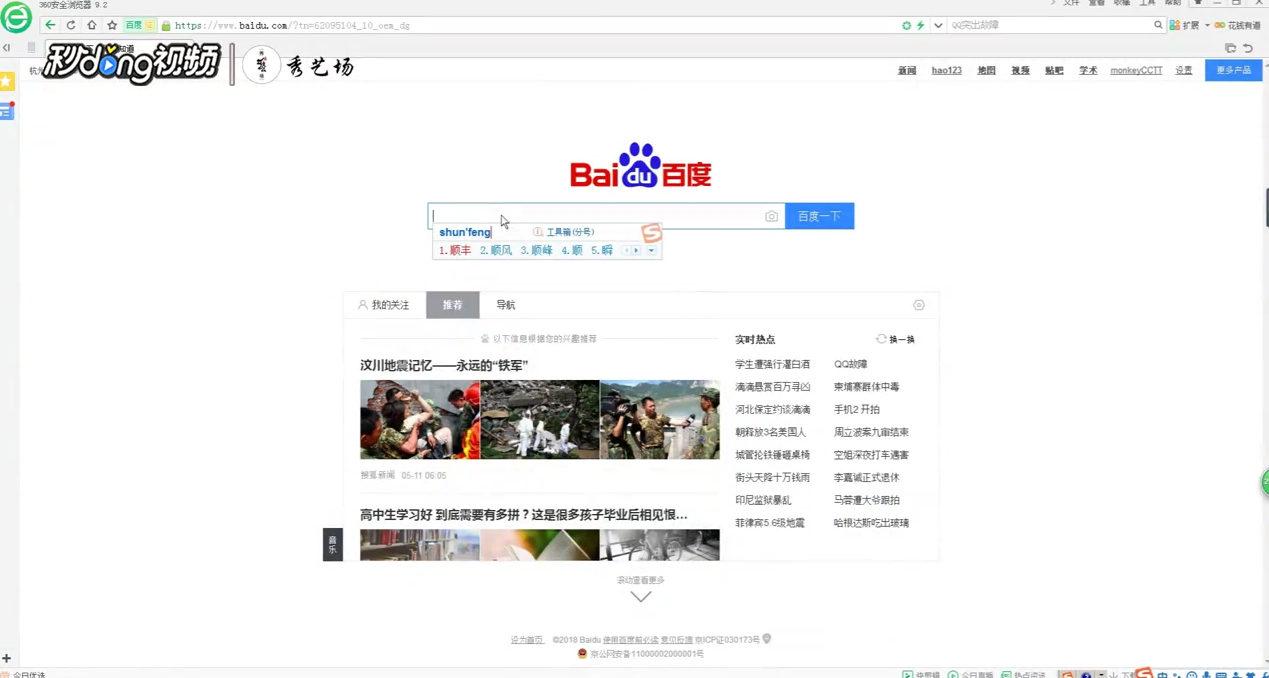Screen dimensions: 1269x678
Task: Expand the 扩展 dropdown arrow
Action: click(x=1207, y=25)
